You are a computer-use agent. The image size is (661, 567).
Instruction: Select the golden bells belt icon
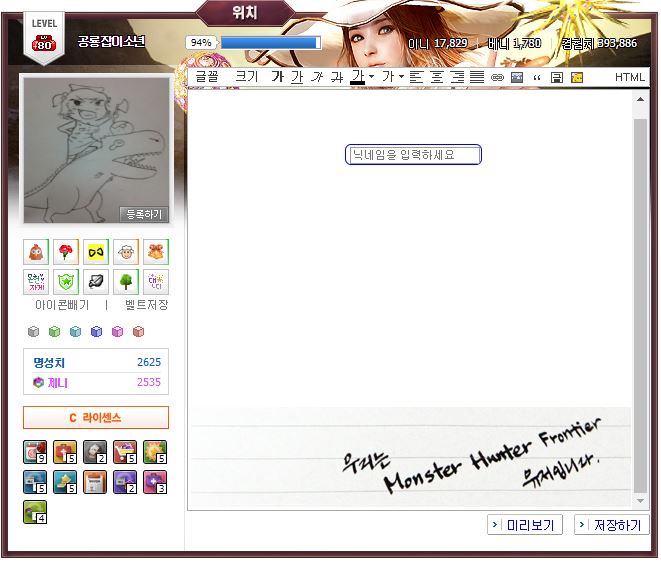click(156, 252)
